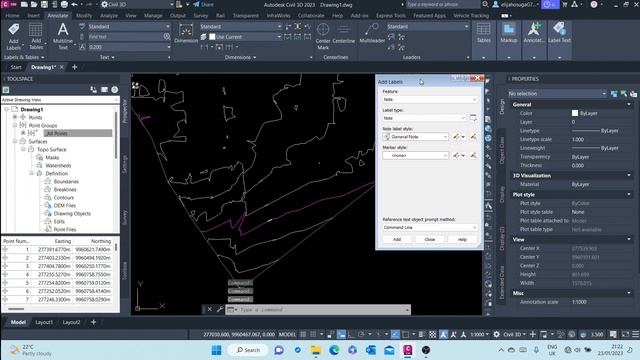Choose the Multileader tool
This screenshot has width=640, height=360.
tap(372, 33)
